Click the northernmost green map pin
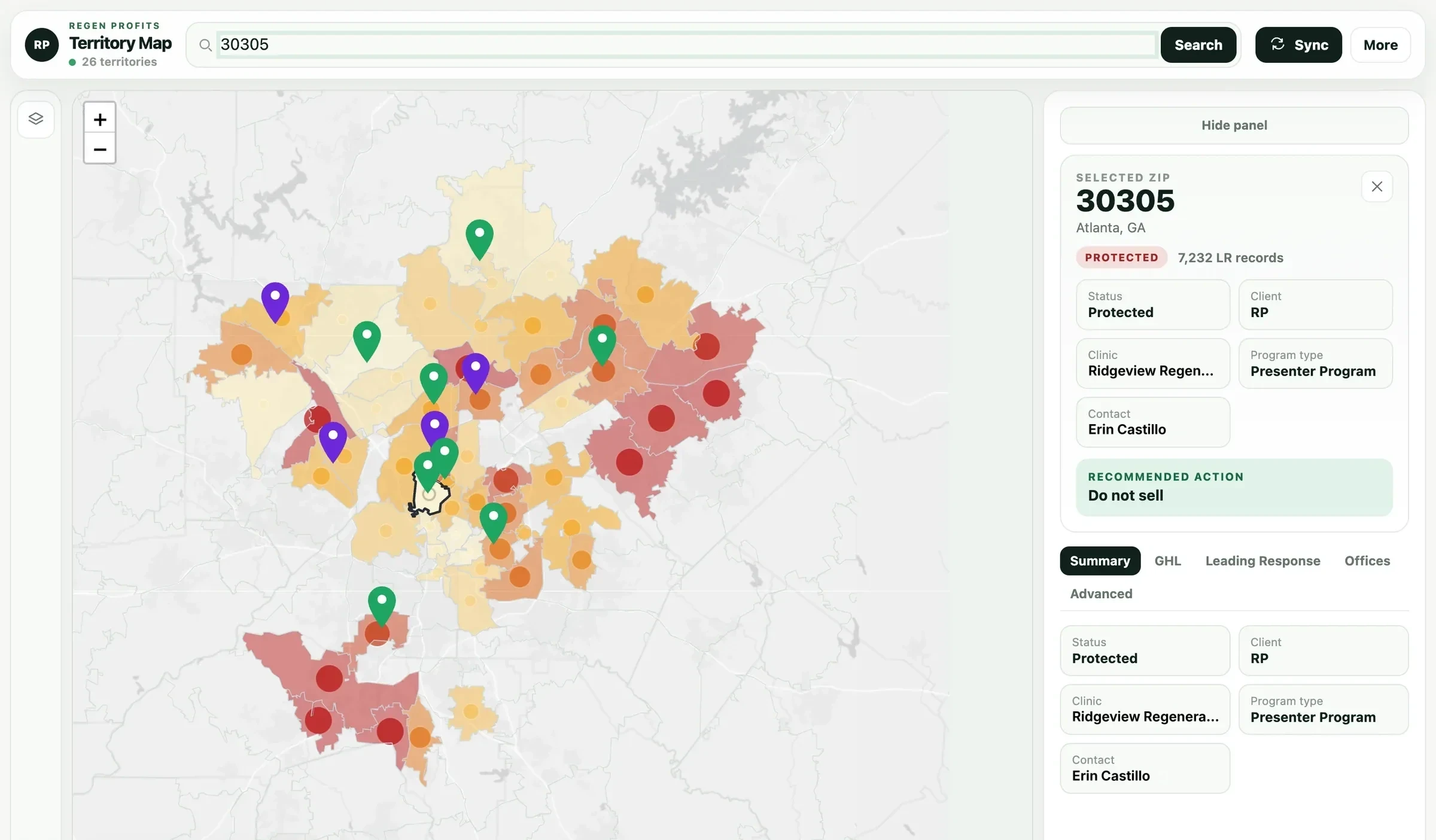Screen dimensions: 1436x840 [x=479, y=239]
